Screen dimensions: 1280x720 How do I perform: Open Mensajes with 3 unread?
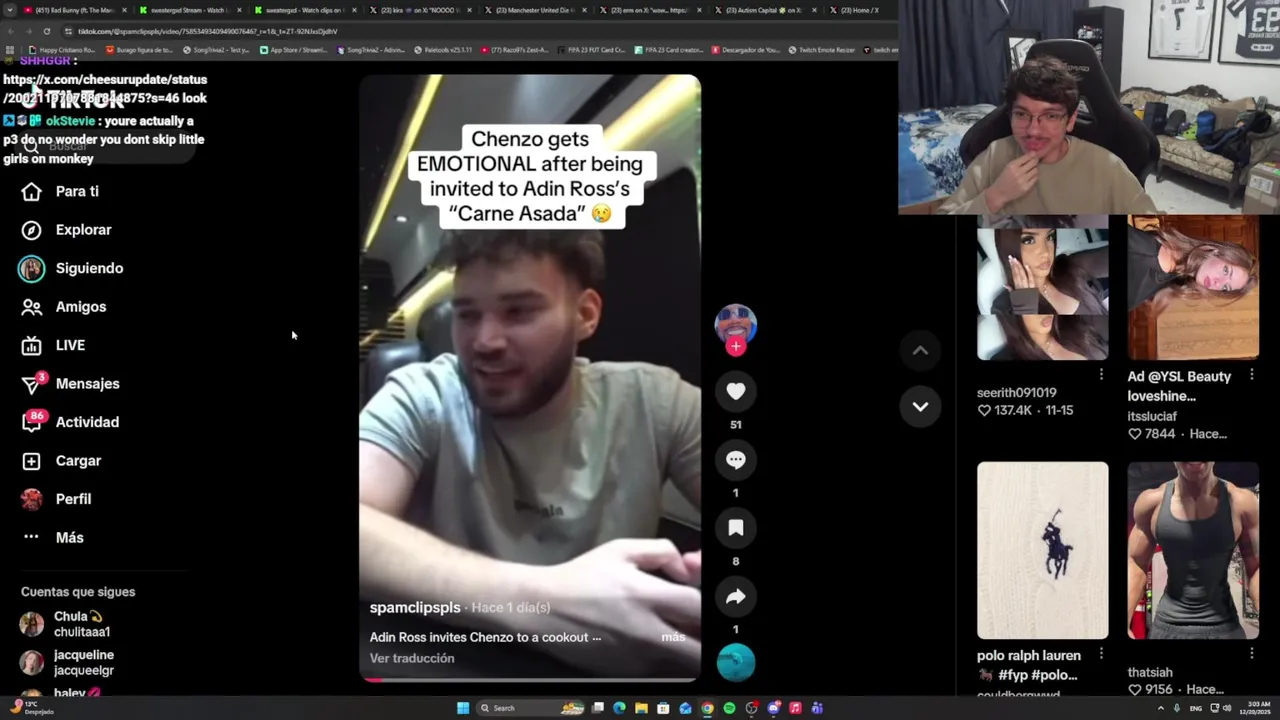coord(70,383)
